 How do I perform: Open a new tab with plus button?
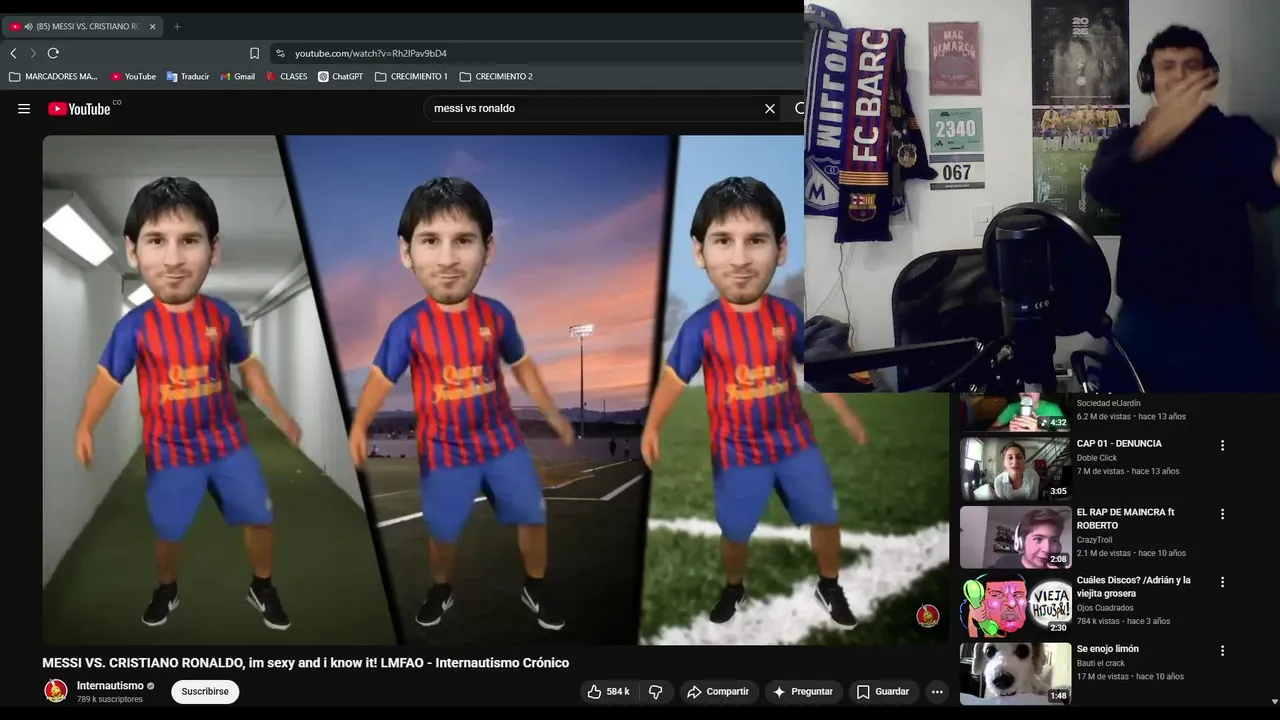tap(177, 26)
